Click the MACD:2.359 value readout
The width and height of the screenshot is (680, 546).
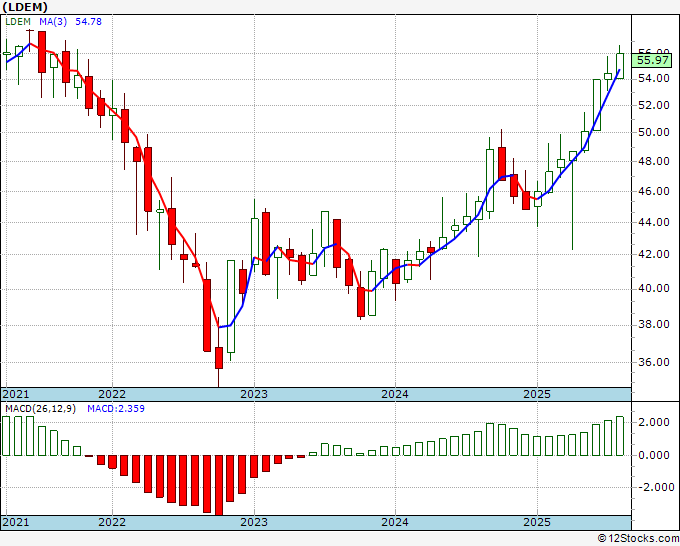116,409
